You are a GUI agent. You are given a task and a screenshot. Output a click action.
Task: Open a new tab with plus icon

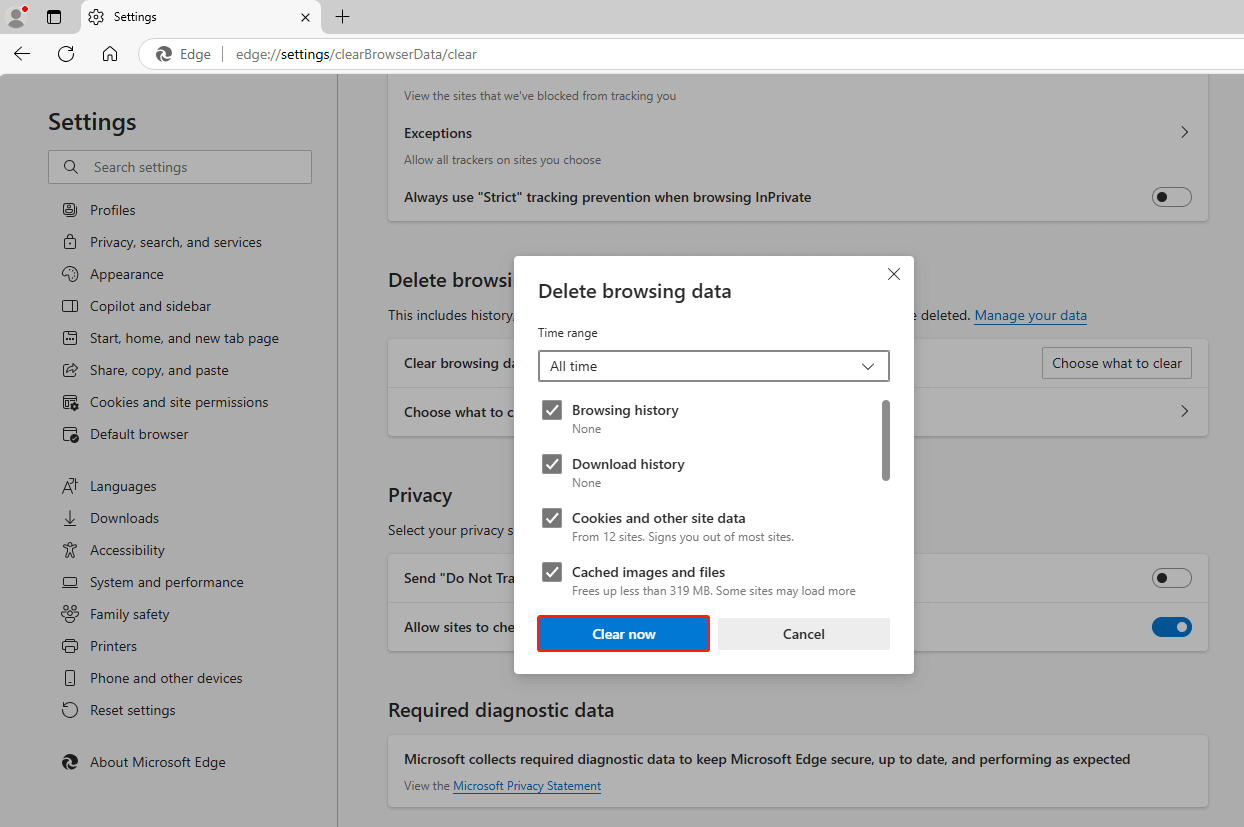(x=342, y=17)
